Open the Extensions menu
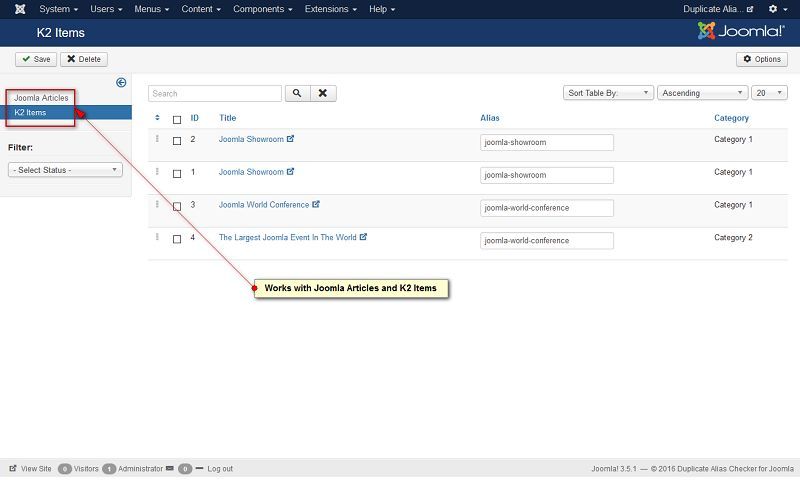The image size is (800, 495). [x=331, y=9]
